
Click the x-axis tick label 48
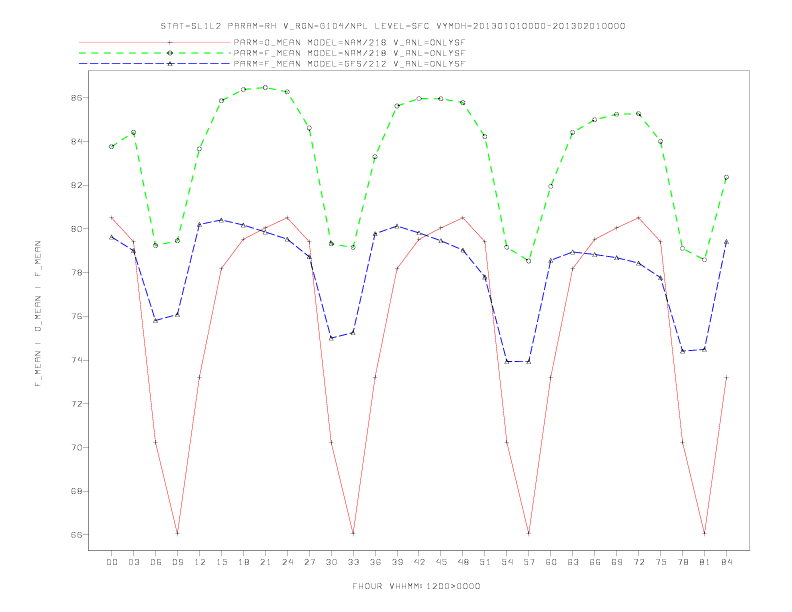click(x=463, y=562)
